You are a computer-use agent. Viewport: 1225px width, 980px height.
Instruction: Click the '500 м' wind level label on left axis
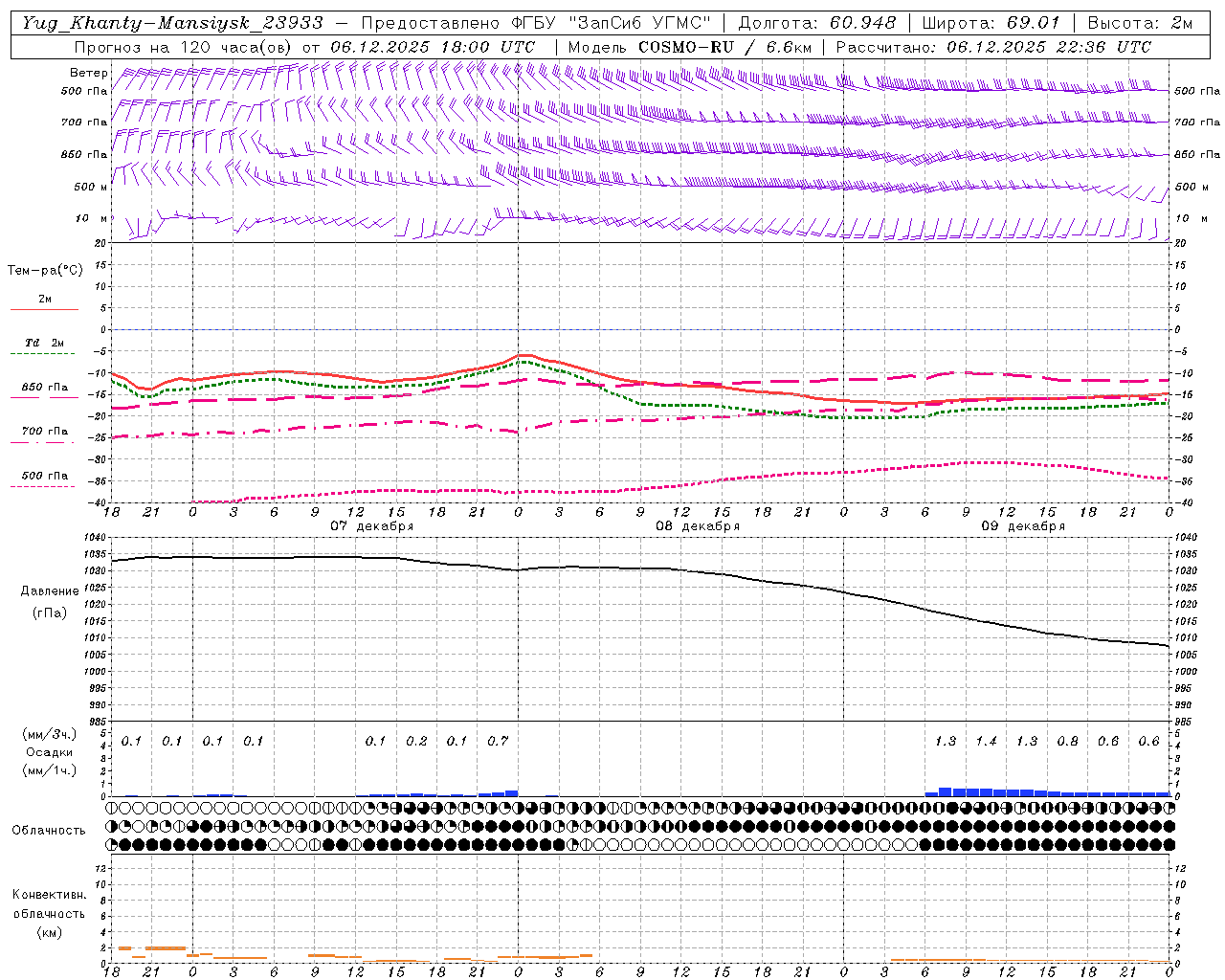point(91,187)
